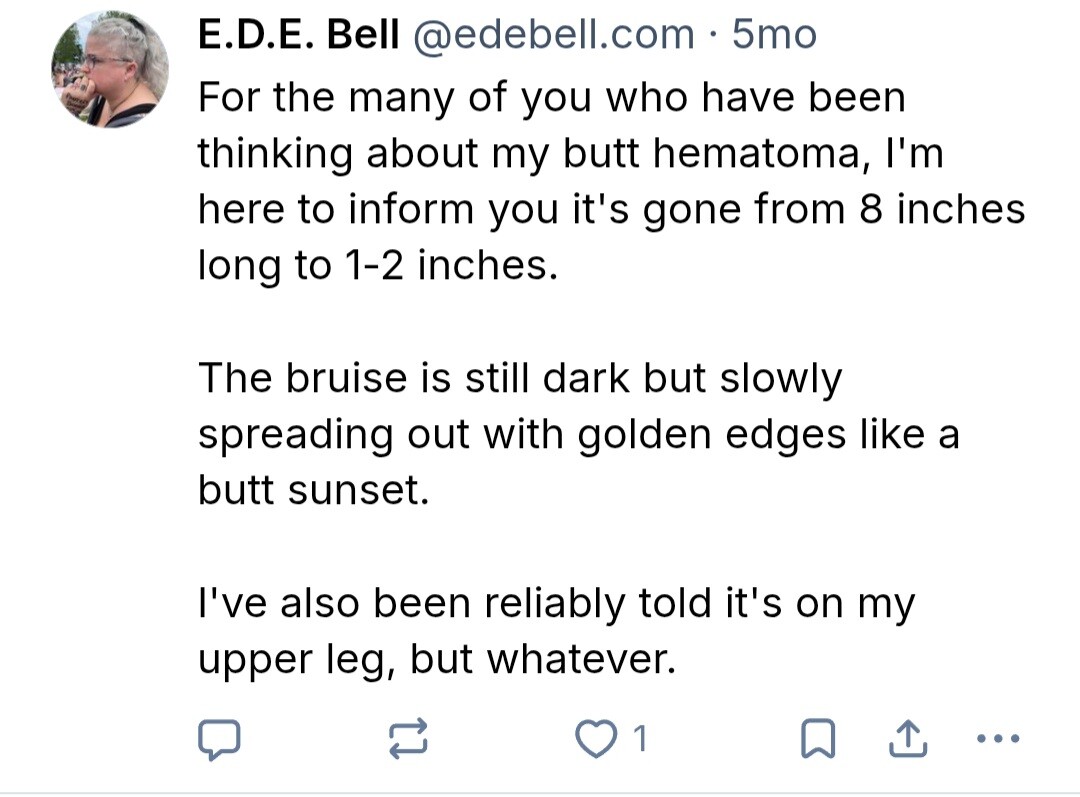Click the display name E.D.E. Bell
This screenshot has width=1080, height=797.
pyautogui.click(x=299, y=35)
